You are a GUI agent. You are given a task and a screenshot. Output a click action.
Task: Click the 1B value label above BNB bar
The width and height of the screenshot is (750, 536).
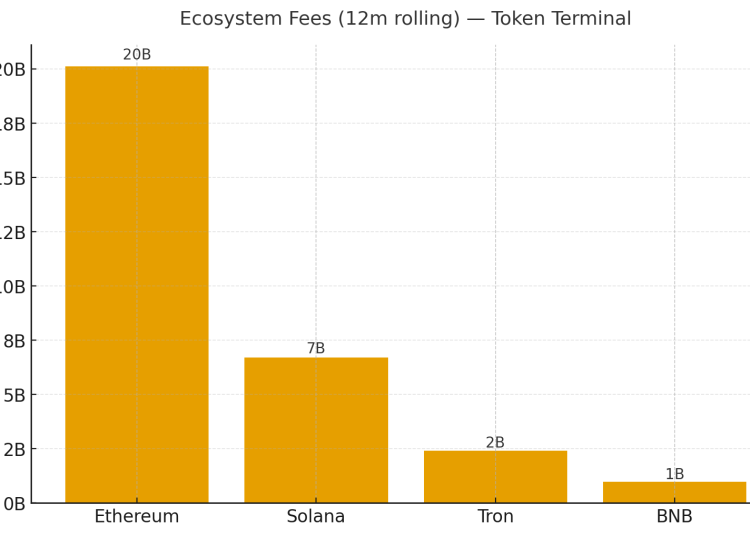(675, 474)
